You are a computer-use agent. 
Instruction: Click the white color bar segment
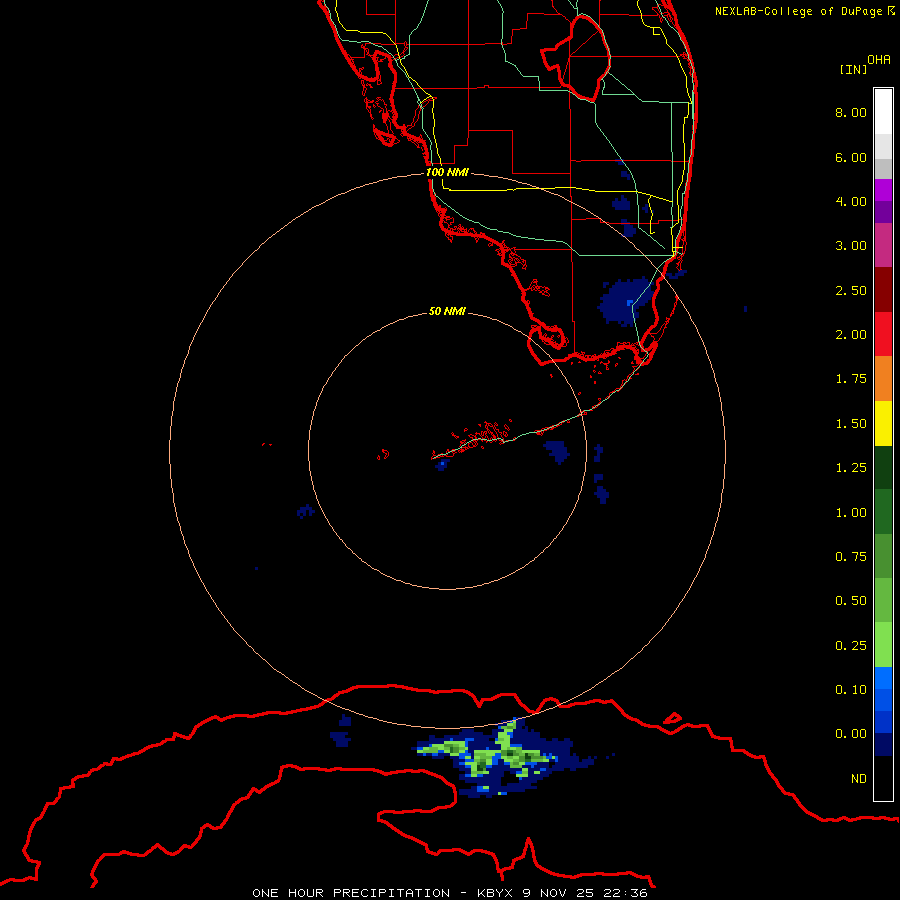[883, 111]
